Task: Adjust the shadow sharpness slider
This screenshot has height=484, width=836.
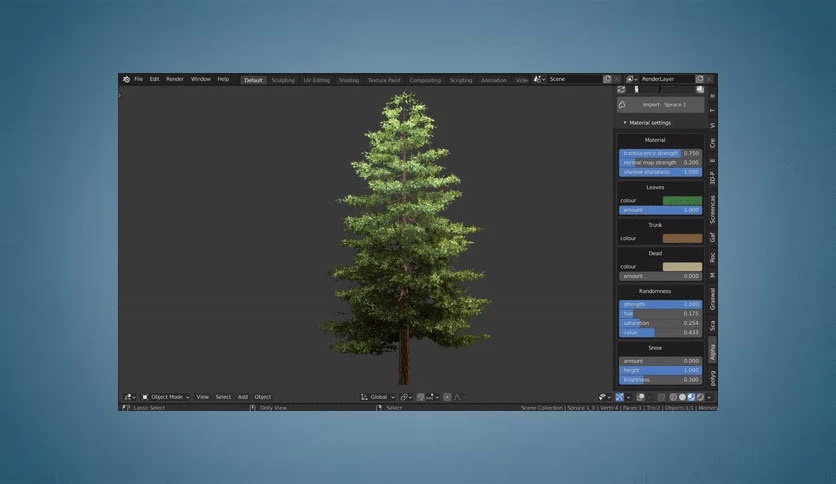Action: click(x=660, y=172)
